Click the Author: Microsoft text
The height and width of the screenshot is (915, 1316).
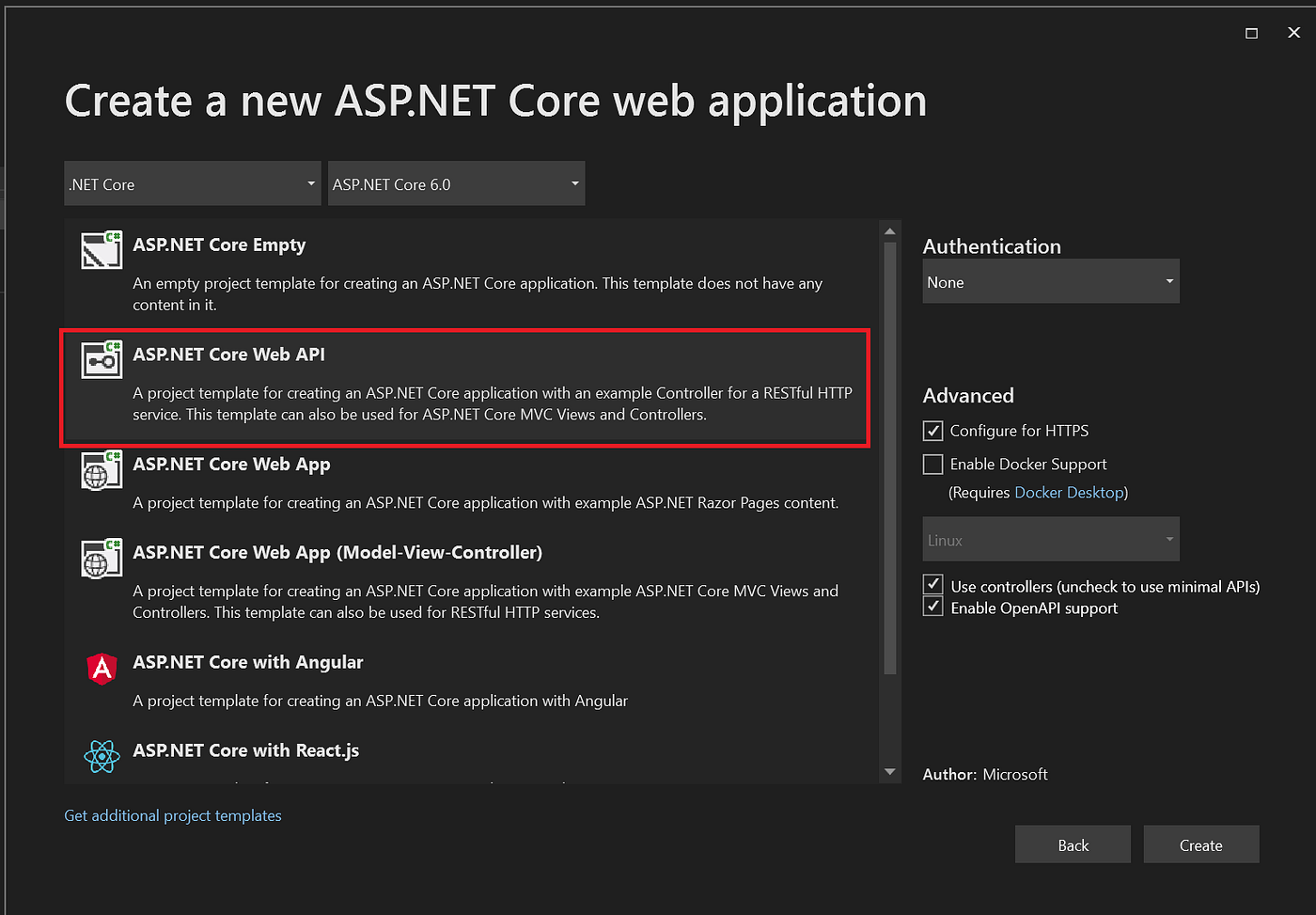[x=985, y=774]
